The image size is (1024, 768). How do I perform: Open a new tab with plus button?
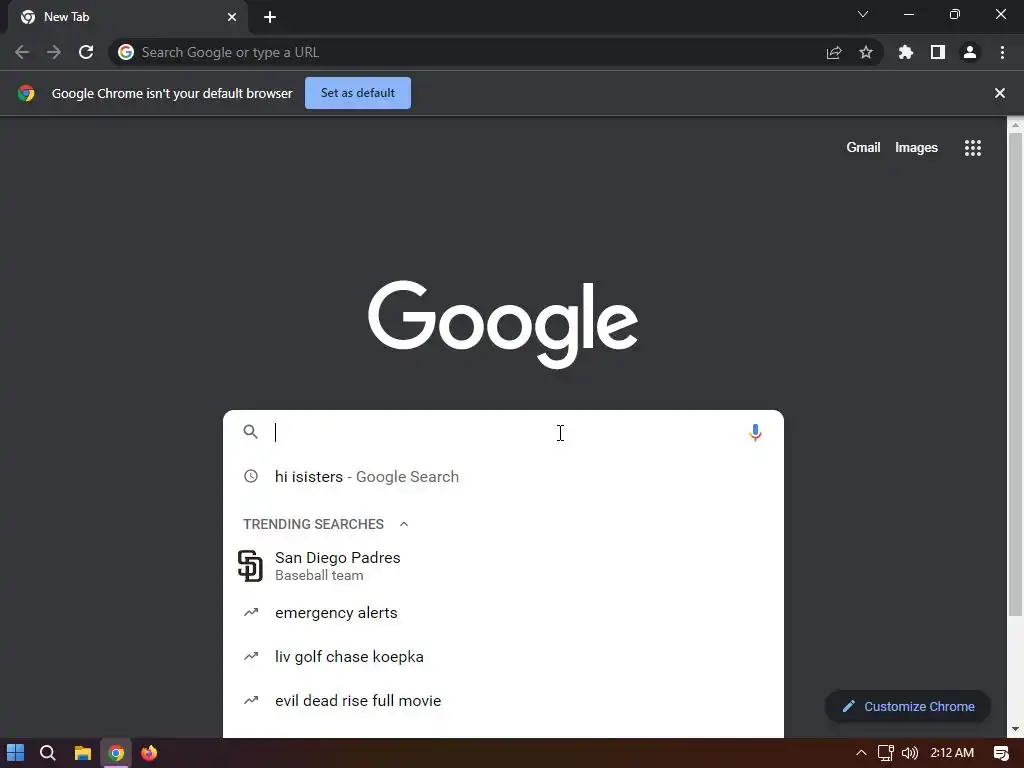pos(270,17)
